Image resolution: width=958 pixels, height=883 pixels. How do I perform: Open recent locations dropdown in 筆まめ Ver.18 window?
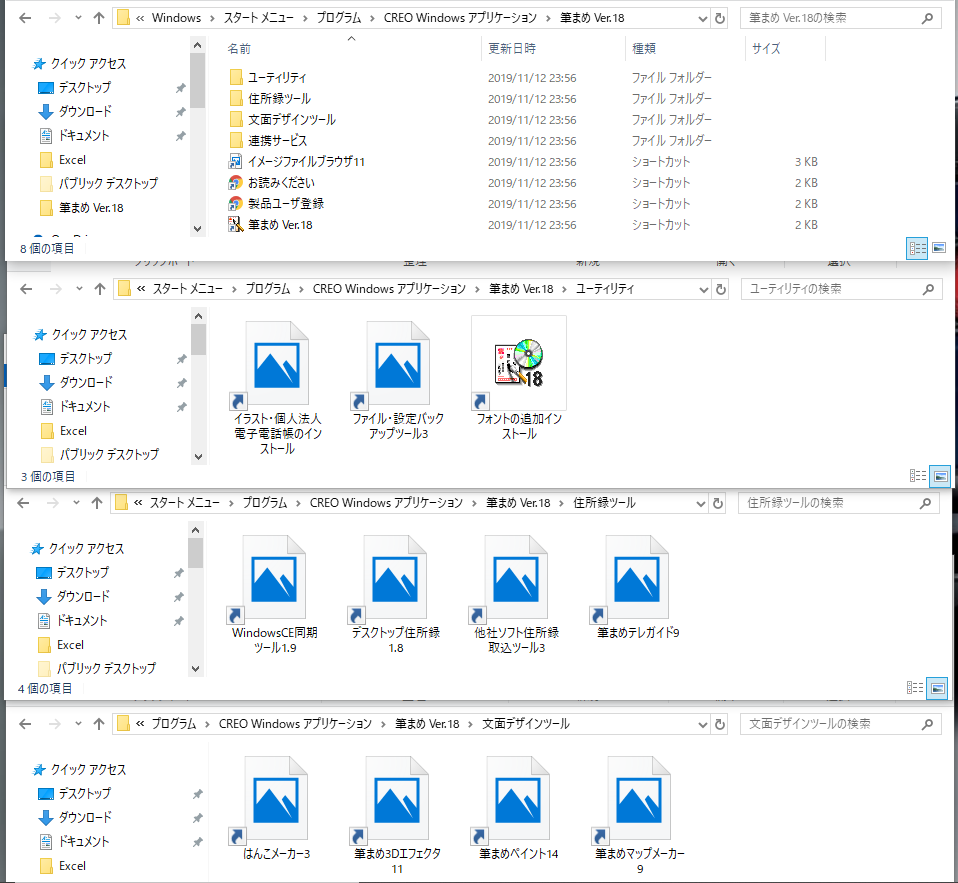[78, 18]
